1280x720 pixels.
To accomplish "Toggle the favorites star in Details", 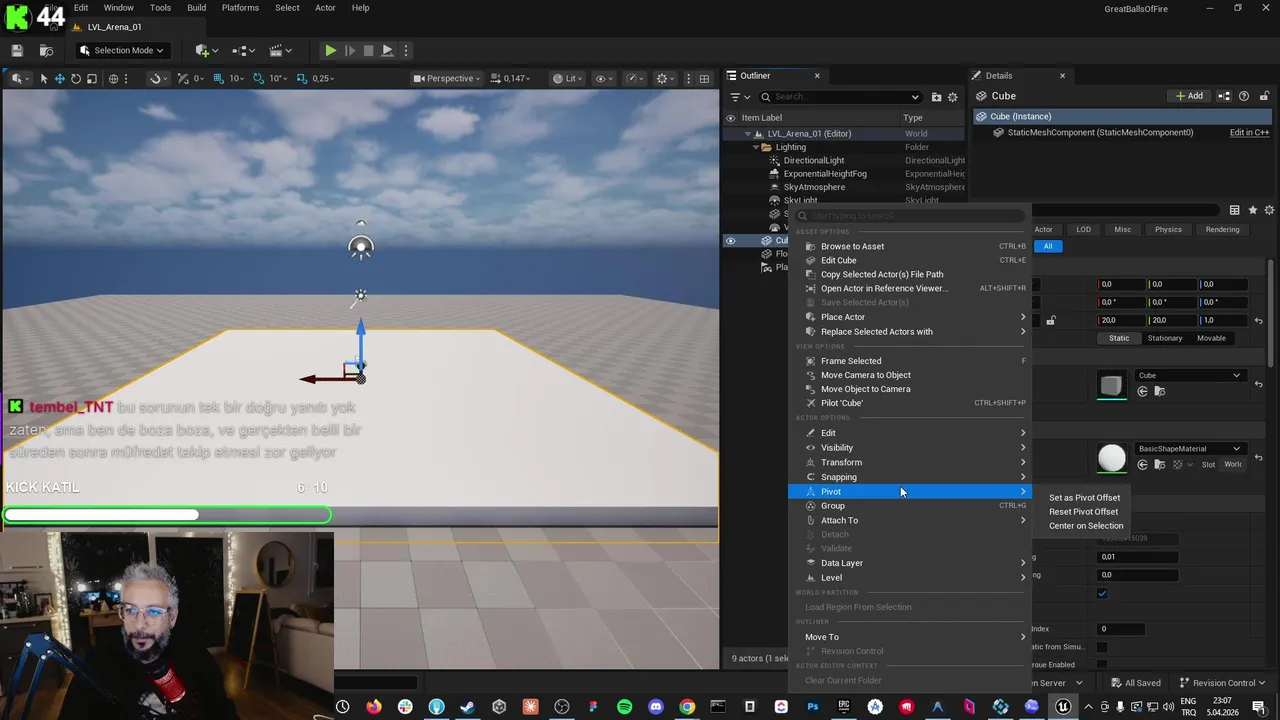I will [1253, 210].
